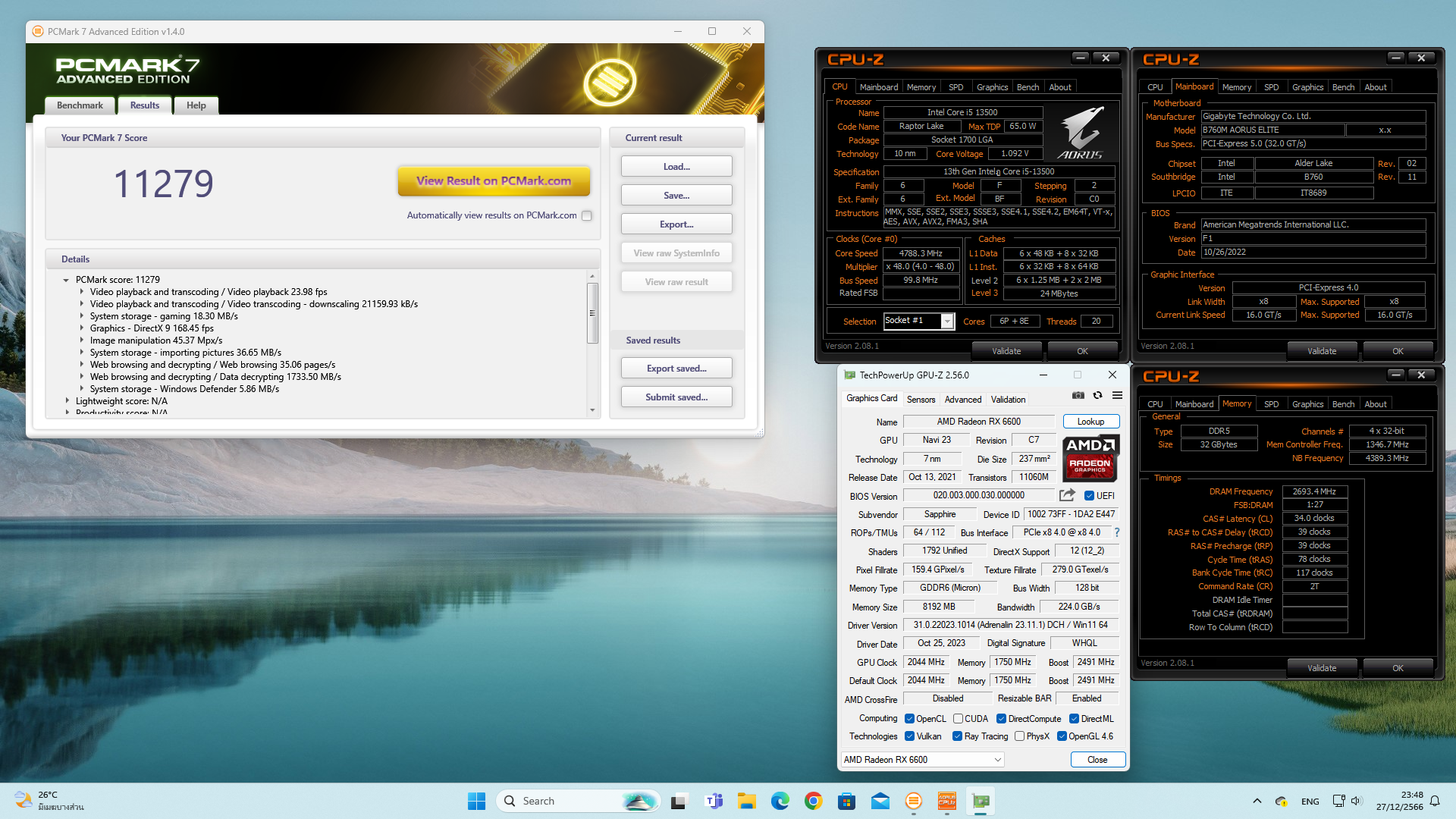
Task: Toggle the UEFI checkbox in GPU-Z
Action: [x=1089, y=496]
